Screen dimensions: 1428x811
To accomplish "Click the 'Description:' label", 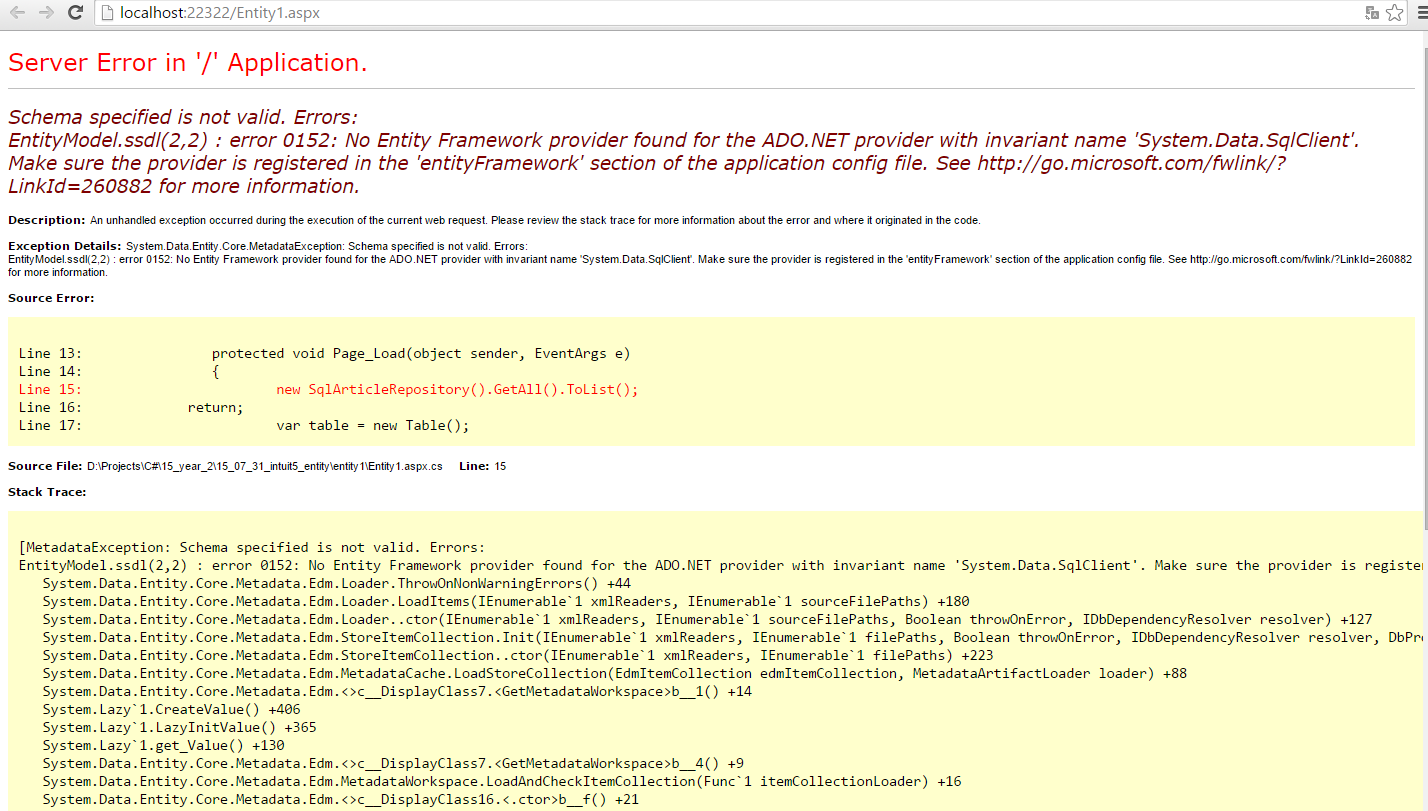I will point(47,220).
